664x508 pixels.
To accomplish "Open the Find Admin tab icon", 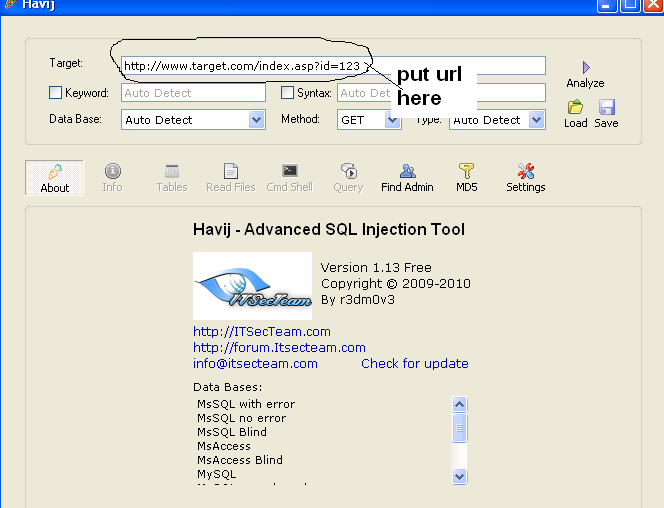I will click(x=407, y=171).
